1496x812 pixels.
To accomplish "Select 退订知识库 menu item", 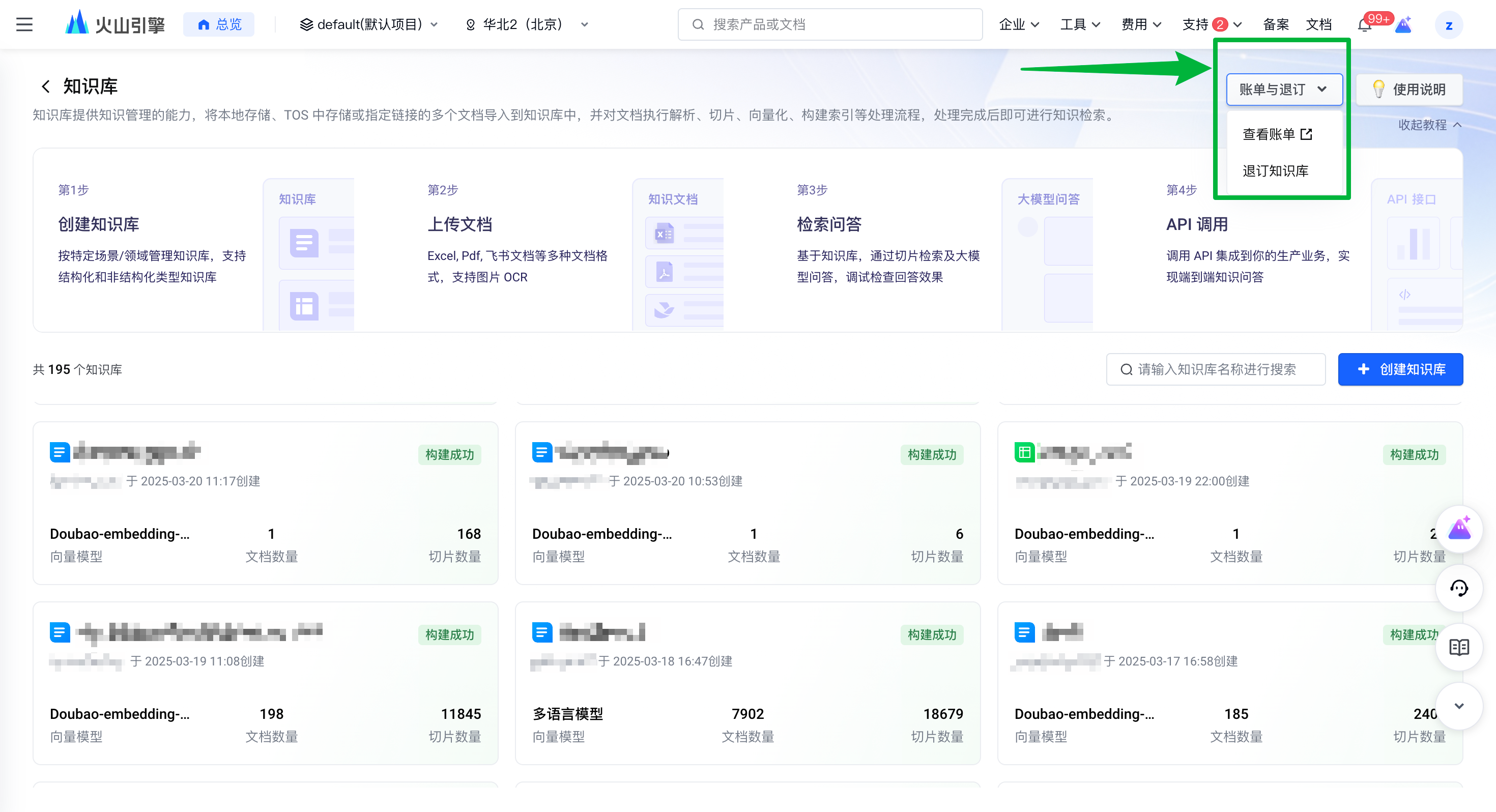I will 1284,171.
